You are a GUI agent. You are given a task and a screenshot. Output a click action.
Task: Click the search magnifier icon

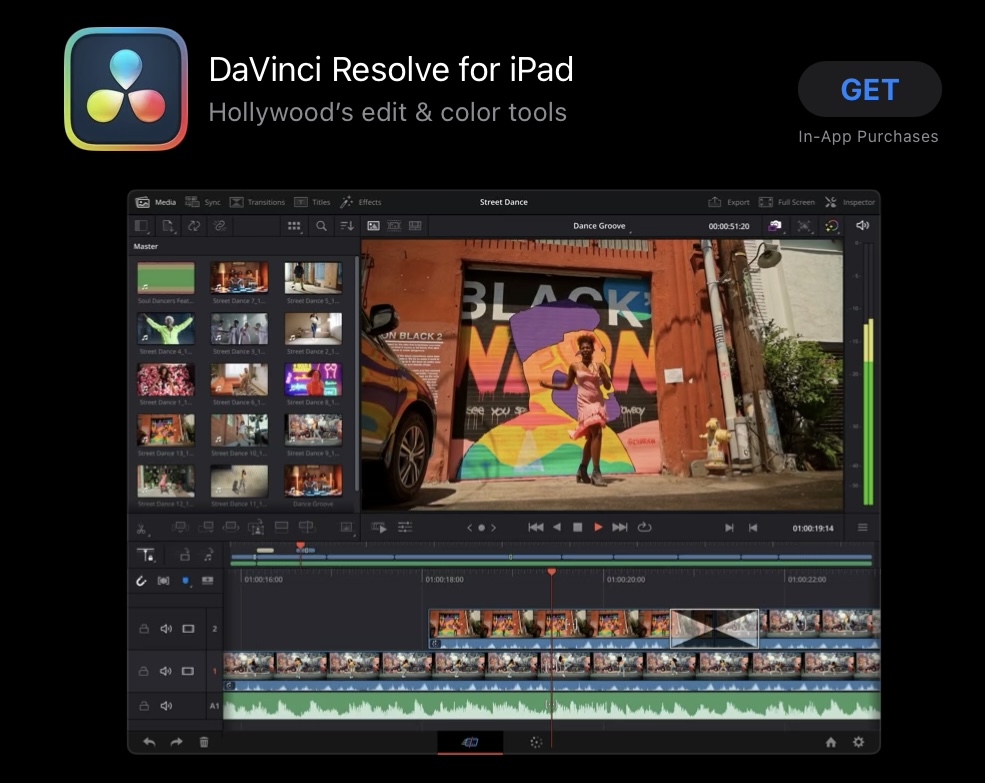click(321, 226)
